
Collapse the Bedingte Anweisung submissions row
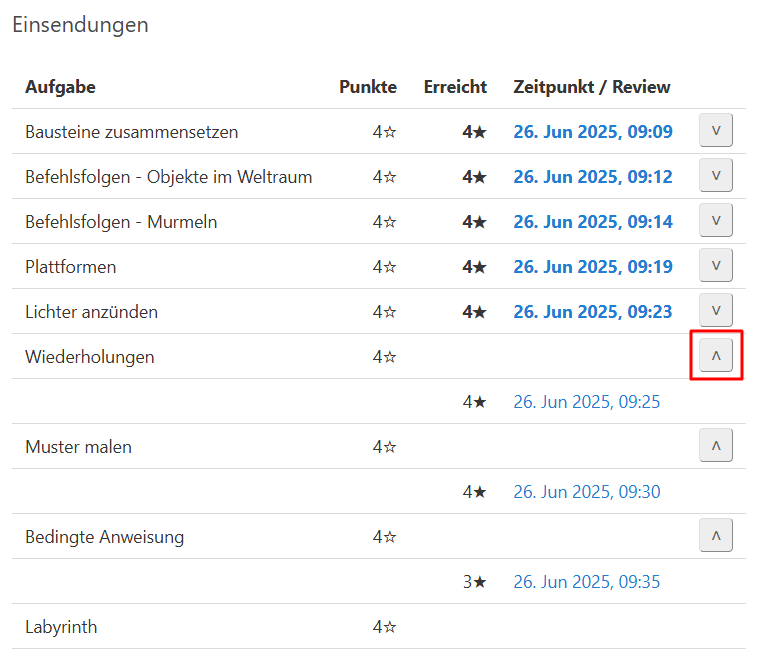point(715,536)
